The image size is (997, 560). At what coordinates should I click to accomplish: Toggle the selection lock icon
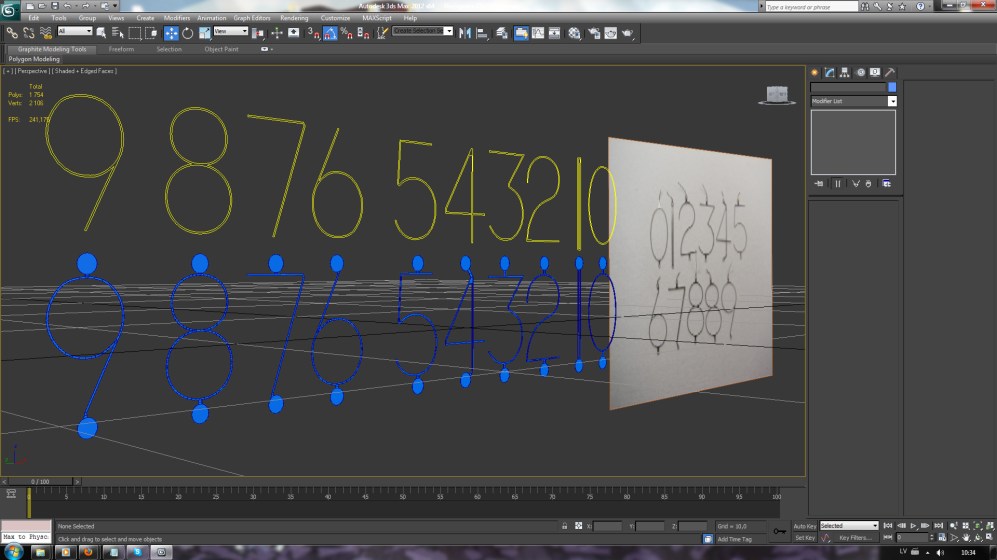coord(565,526)
